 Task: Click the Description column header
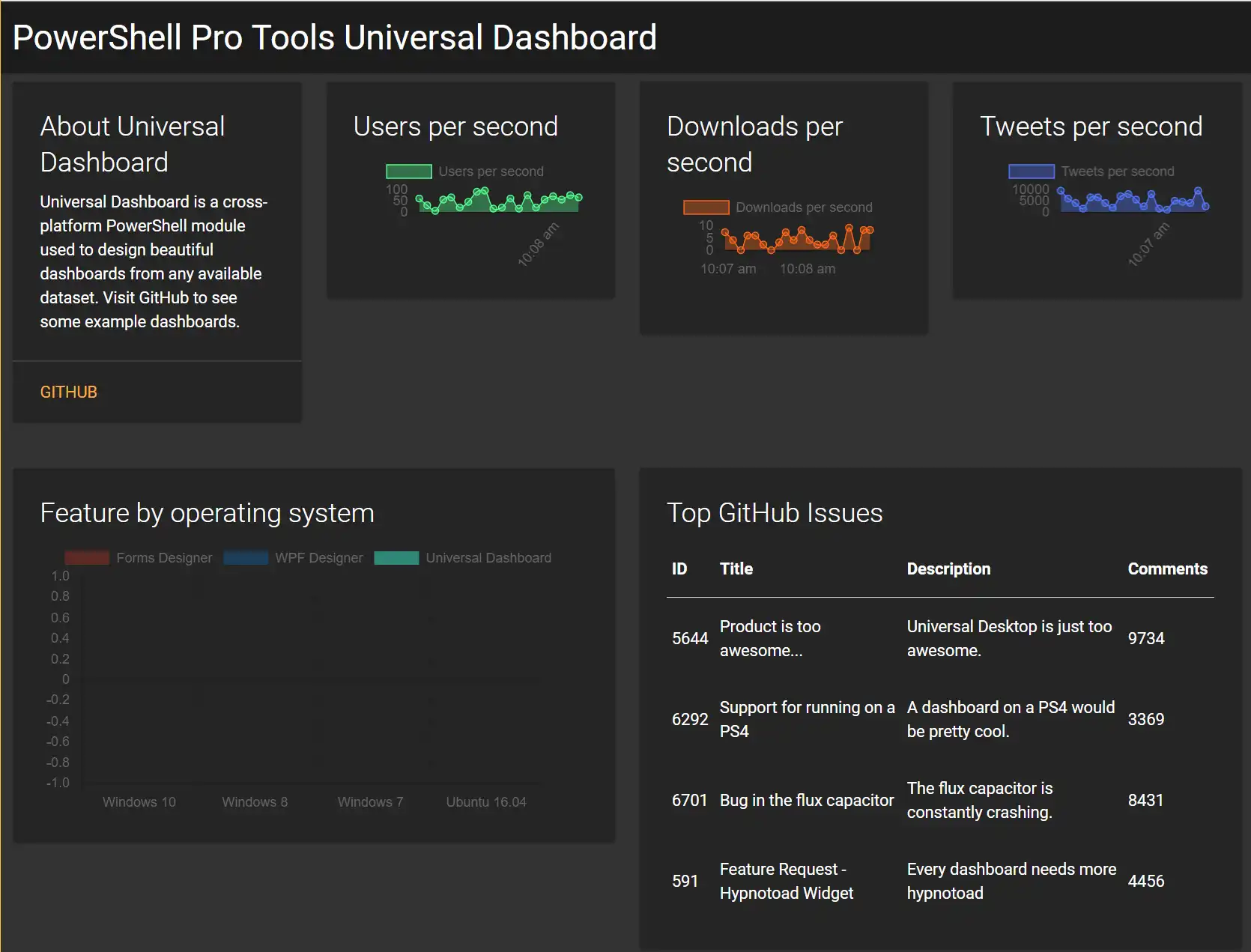point(948,569)
